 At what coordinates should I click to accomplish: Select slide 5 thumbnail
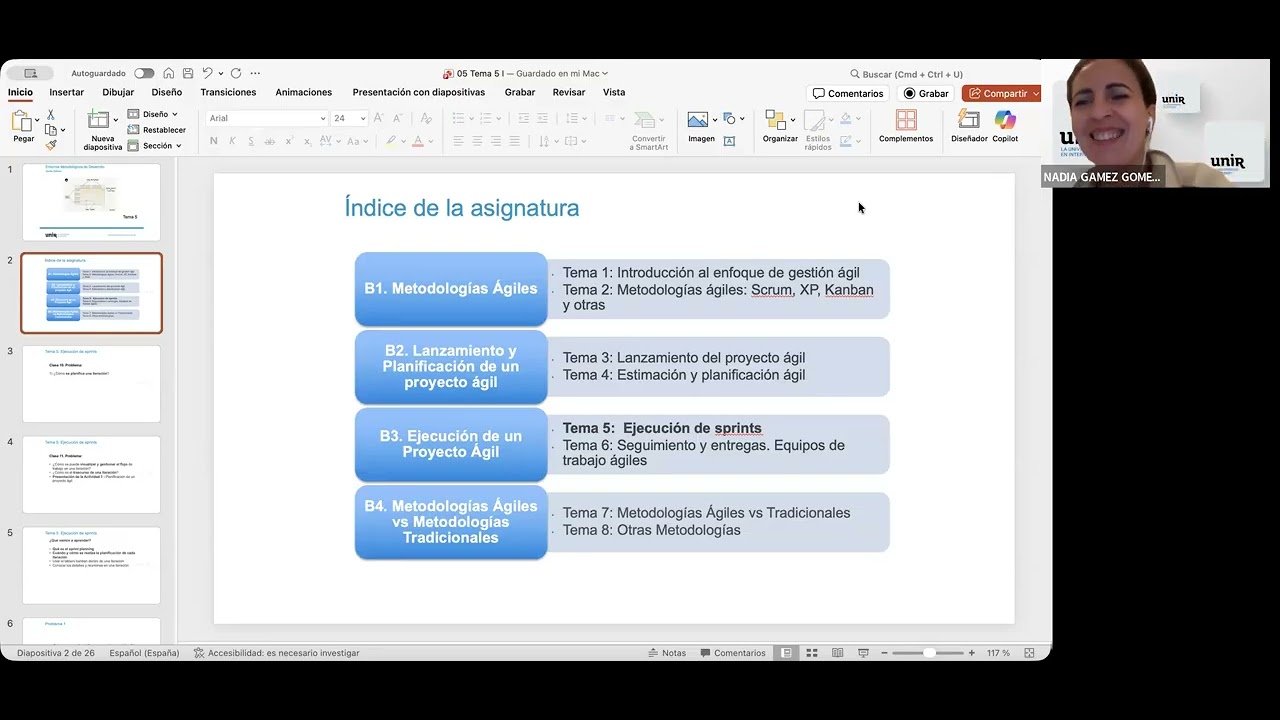coord(91,565)
